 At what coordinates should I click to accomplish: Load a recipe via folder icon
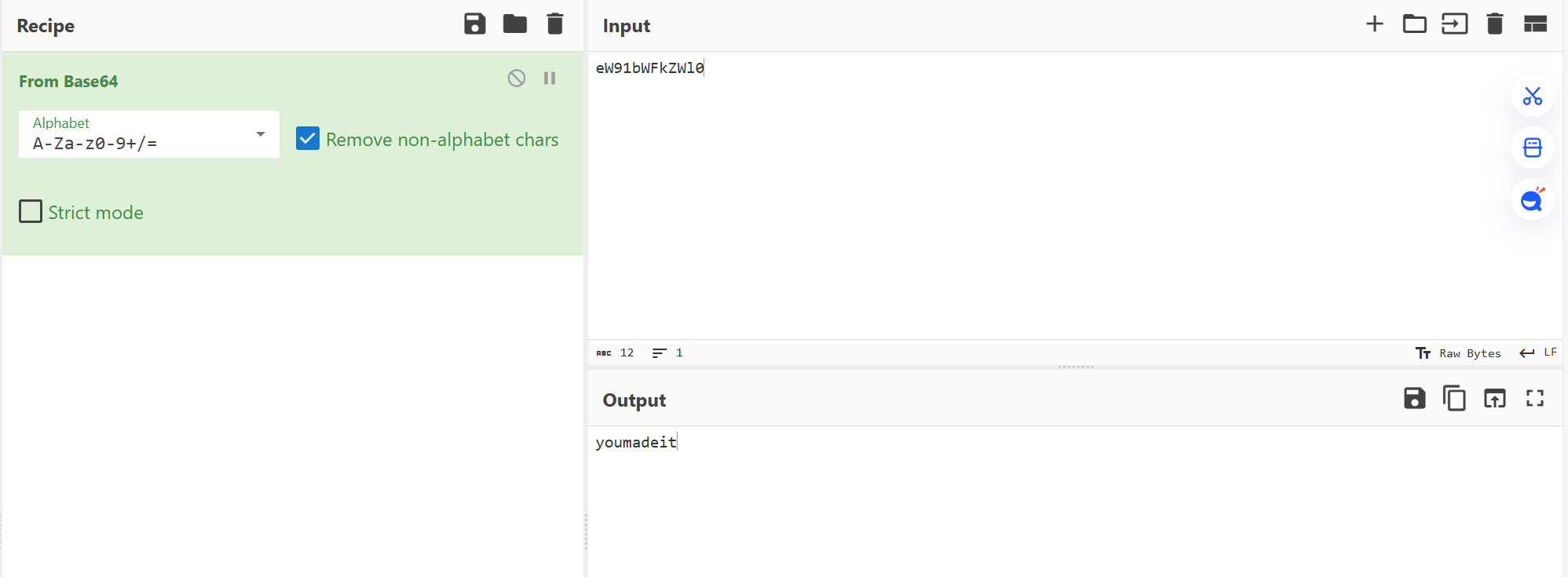tap(515, 24)
